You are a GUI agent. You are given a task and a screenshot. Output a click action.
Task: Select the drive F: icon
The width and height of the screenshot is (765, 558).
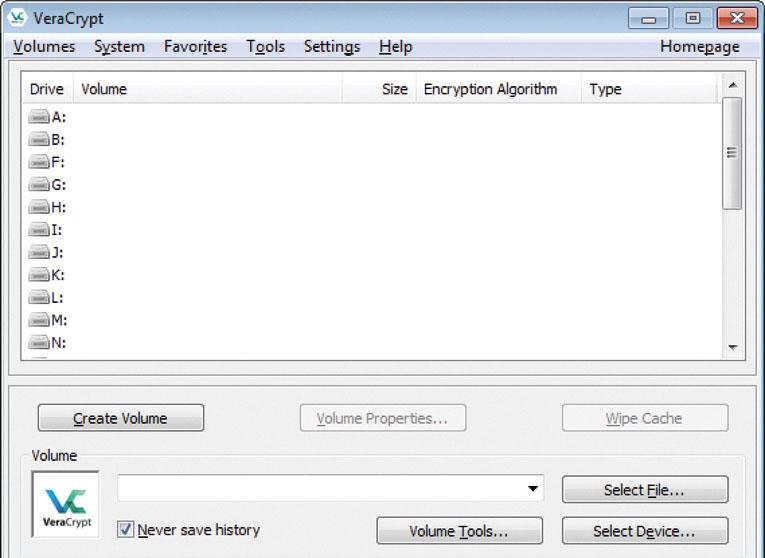tap(39, 162)
